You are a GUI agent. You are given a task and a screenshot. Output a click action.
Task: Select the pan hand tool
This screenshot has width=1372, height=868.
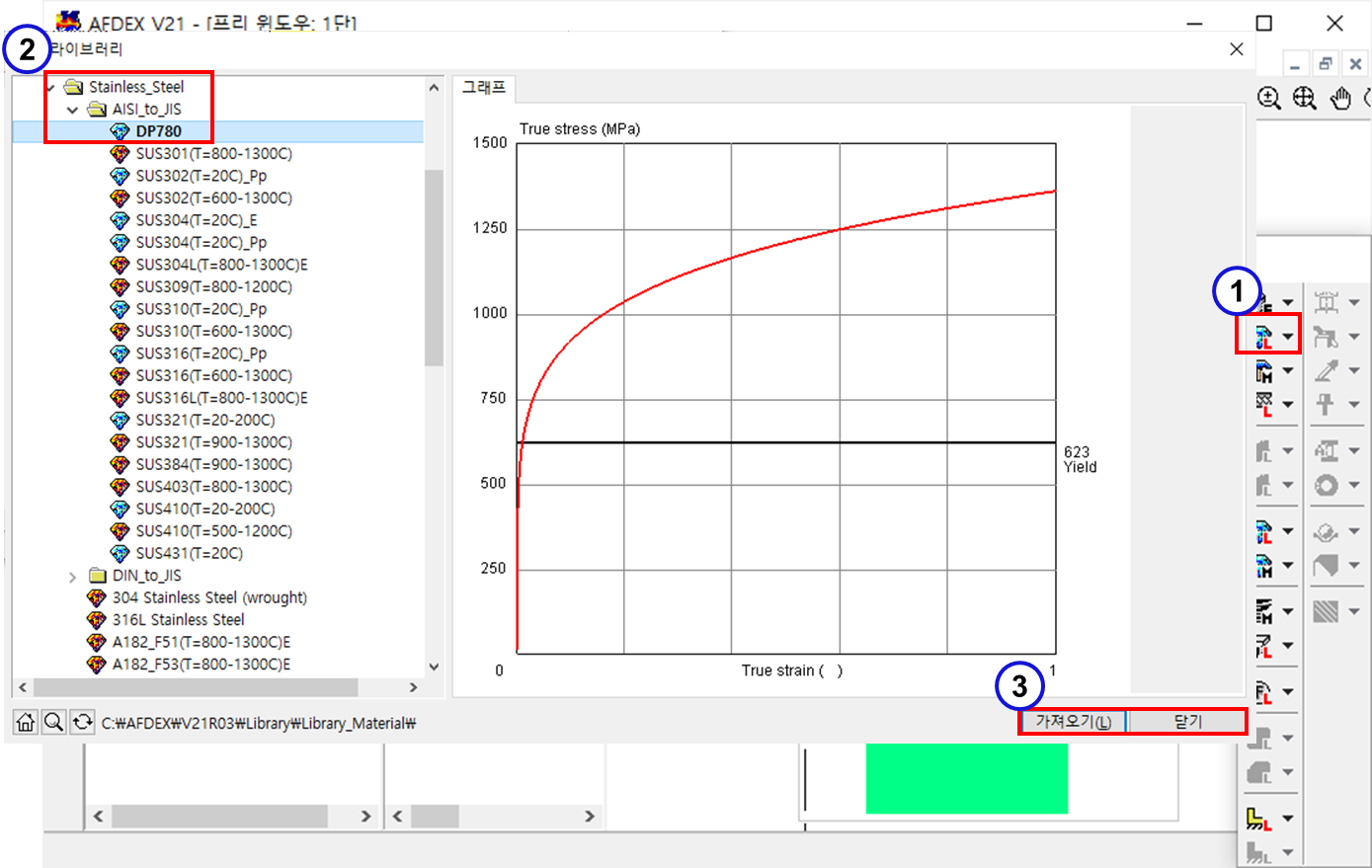coord(1339,98)
